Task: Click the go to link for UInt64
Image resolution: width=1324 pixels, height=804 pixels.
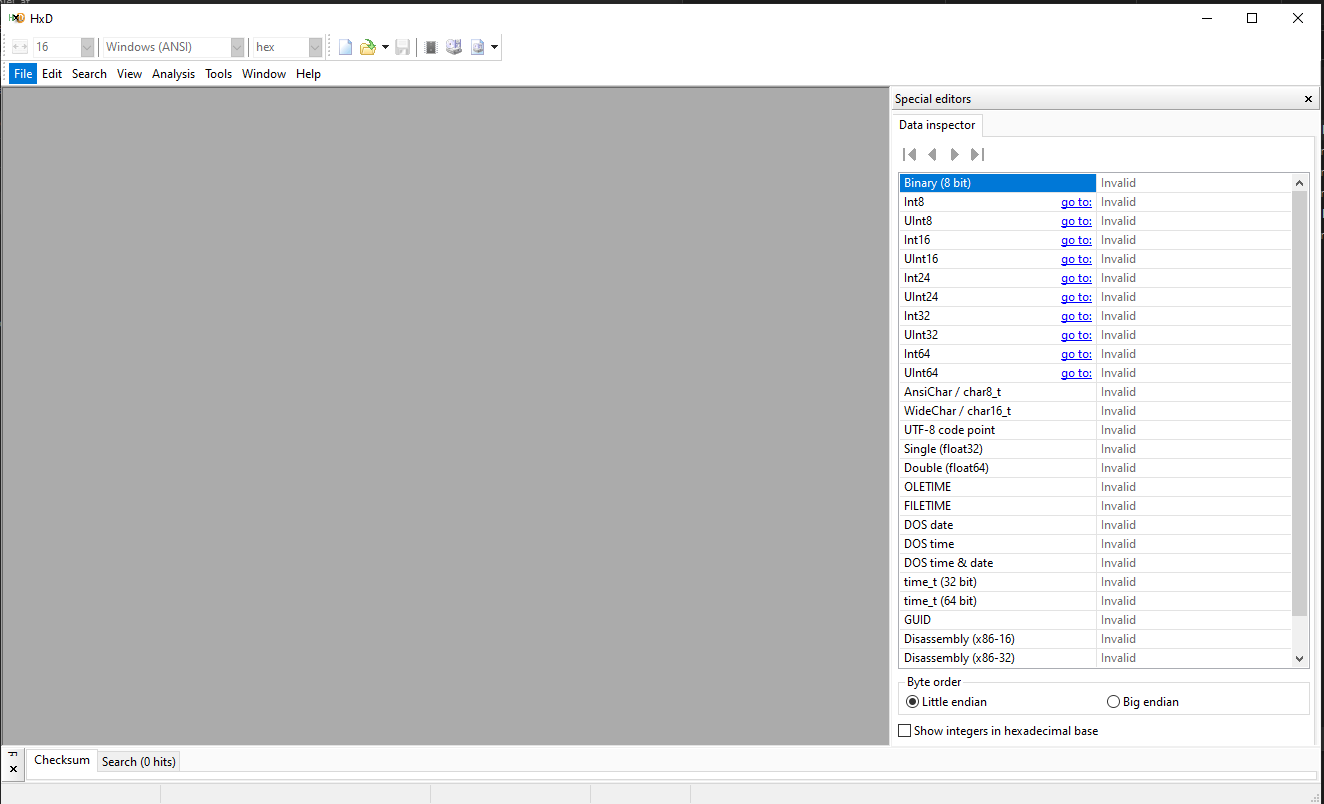Action: tap(1076, 373)
